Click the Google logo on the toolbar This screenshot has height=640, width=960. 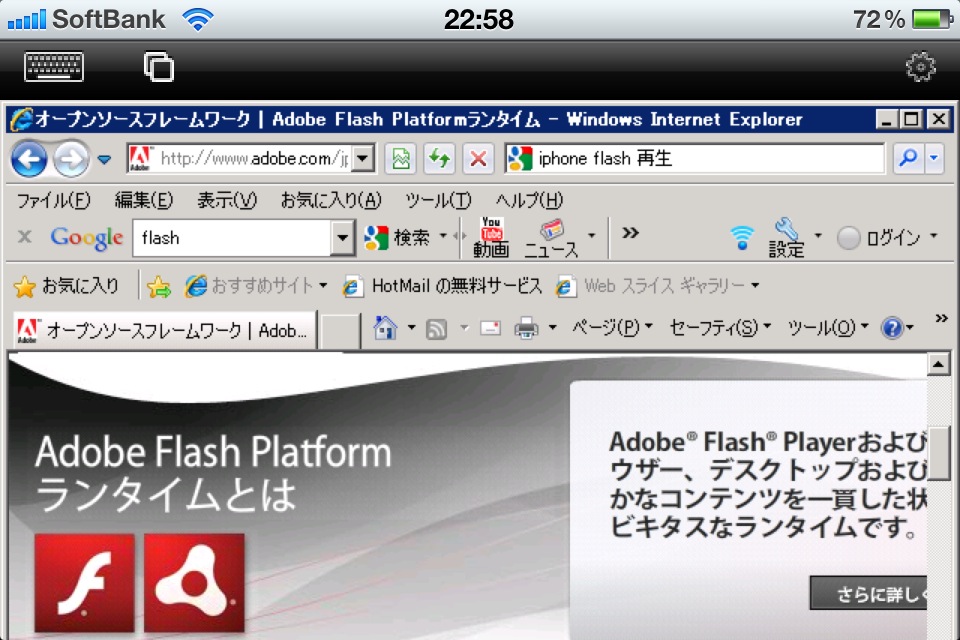tap(86, 238)
